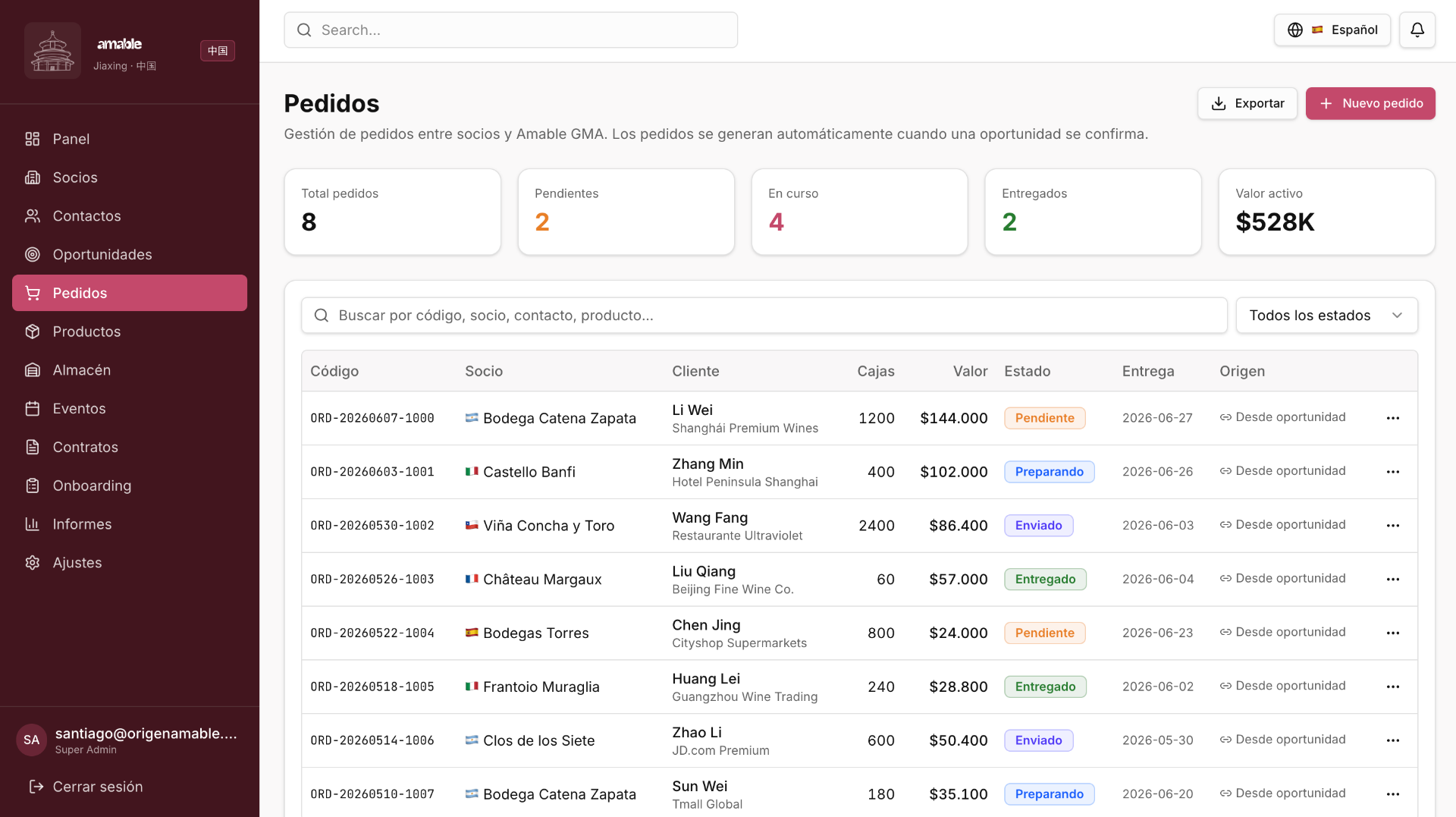Click the globe icon in language selector
The width and height of the screenshot is (1456, 817).
pos(1295,30)
